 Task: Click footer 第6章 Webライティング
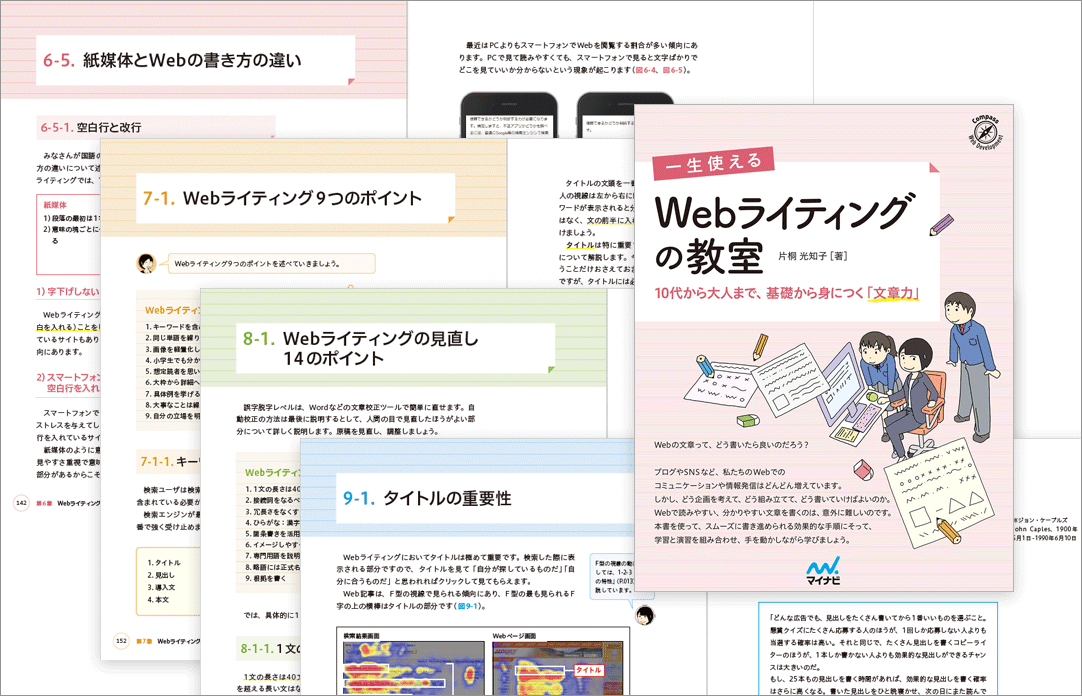coord(68,504)
